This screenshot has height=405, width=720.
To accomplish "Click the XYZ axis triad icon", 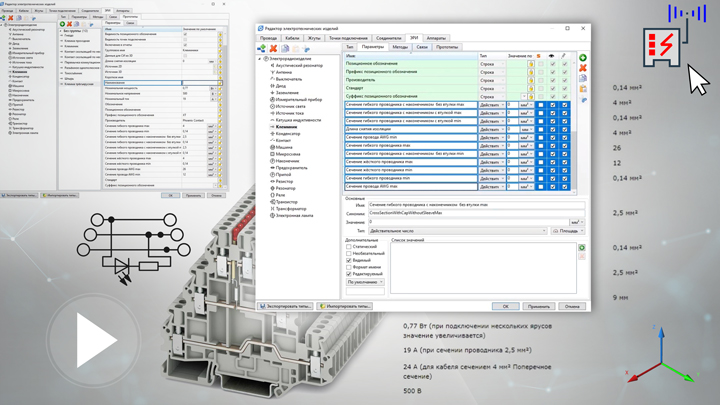I will [x=661, y=356].
